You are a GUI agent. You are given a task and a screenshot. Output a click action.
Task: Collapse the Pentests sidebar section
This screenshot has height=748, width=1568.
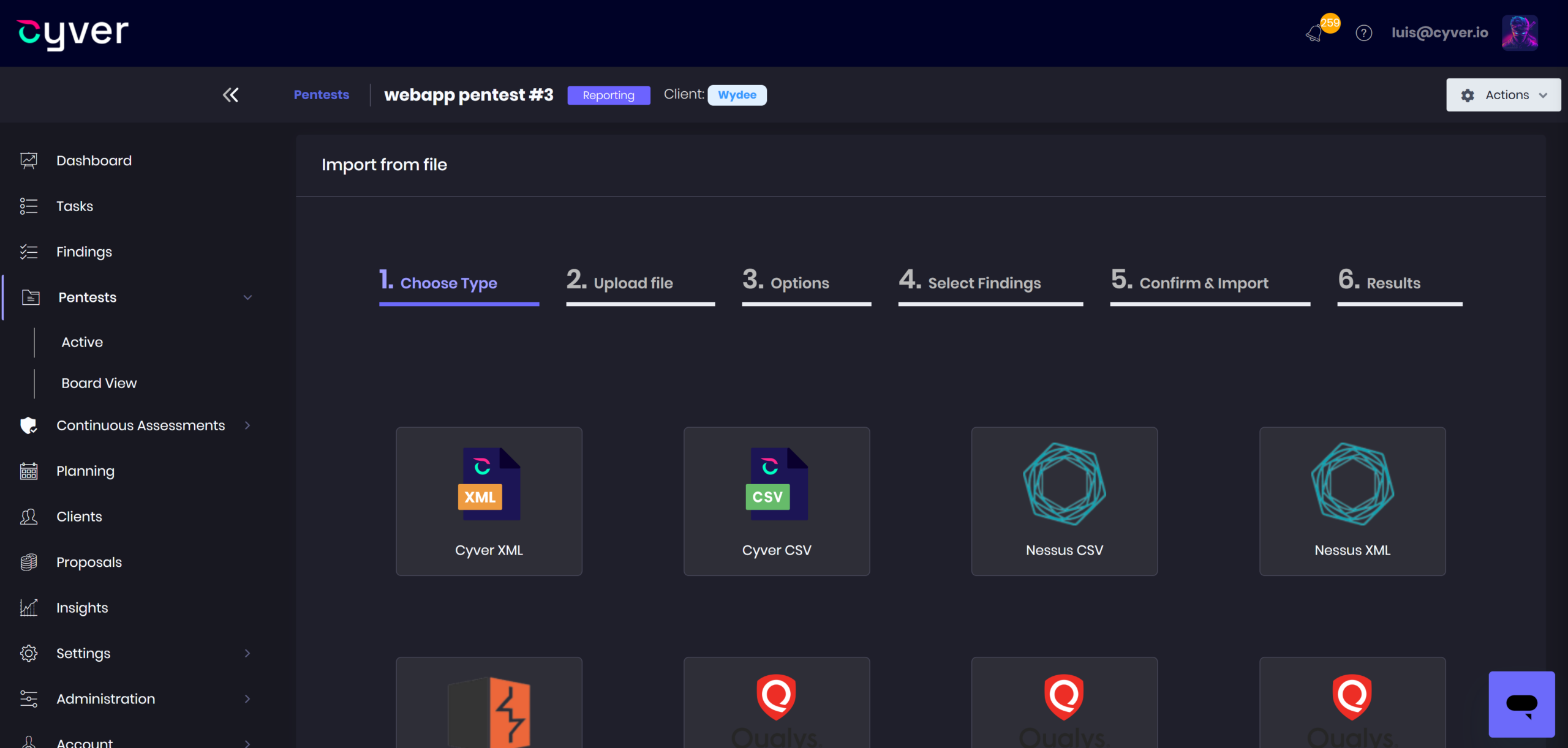click(x=247, y=297)
